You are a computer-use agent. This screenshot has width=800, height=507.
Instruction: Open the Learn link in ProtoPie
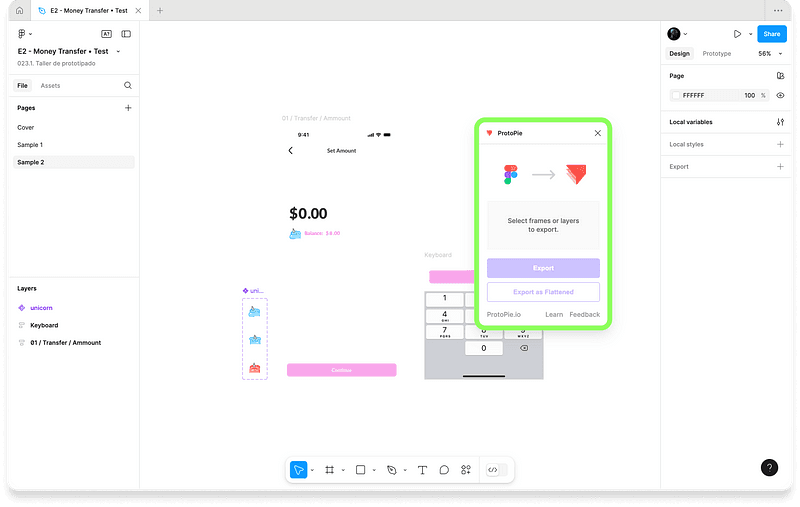click(554, 315)
